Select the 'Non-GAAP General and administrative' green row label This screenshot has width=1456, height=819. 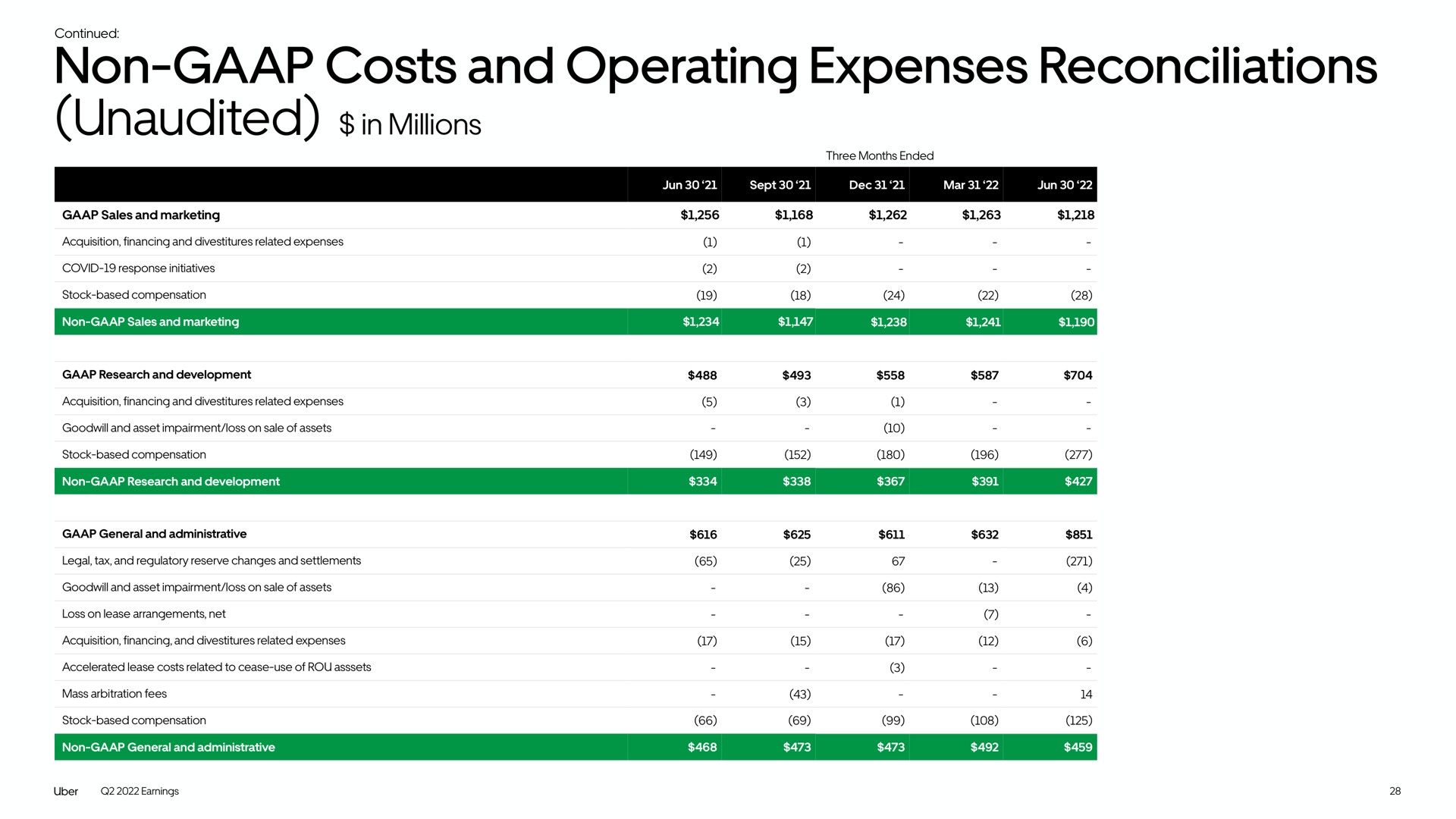point(168,747)
